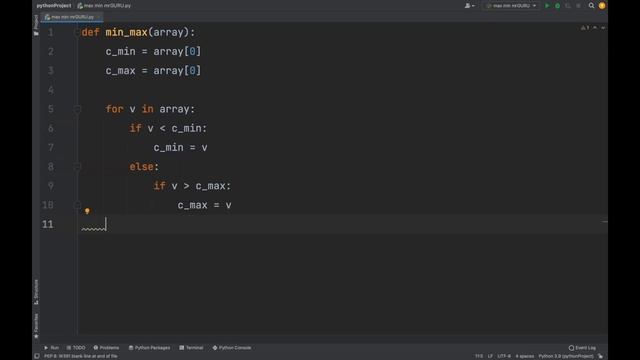The image size is (640, 360).
Task: Start debugging with the green bug icon
Action: 557,6
